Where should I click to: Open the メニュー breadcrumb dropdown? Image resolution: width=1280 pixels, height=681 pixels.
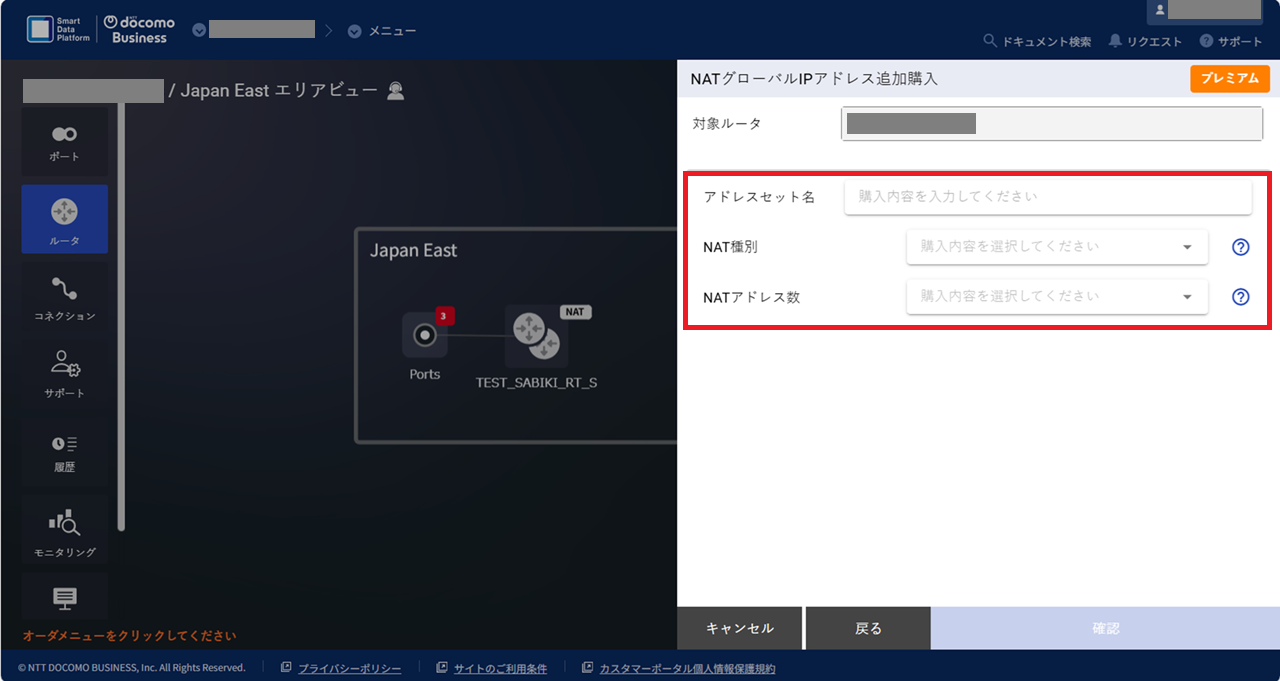(x=382, y=31)
